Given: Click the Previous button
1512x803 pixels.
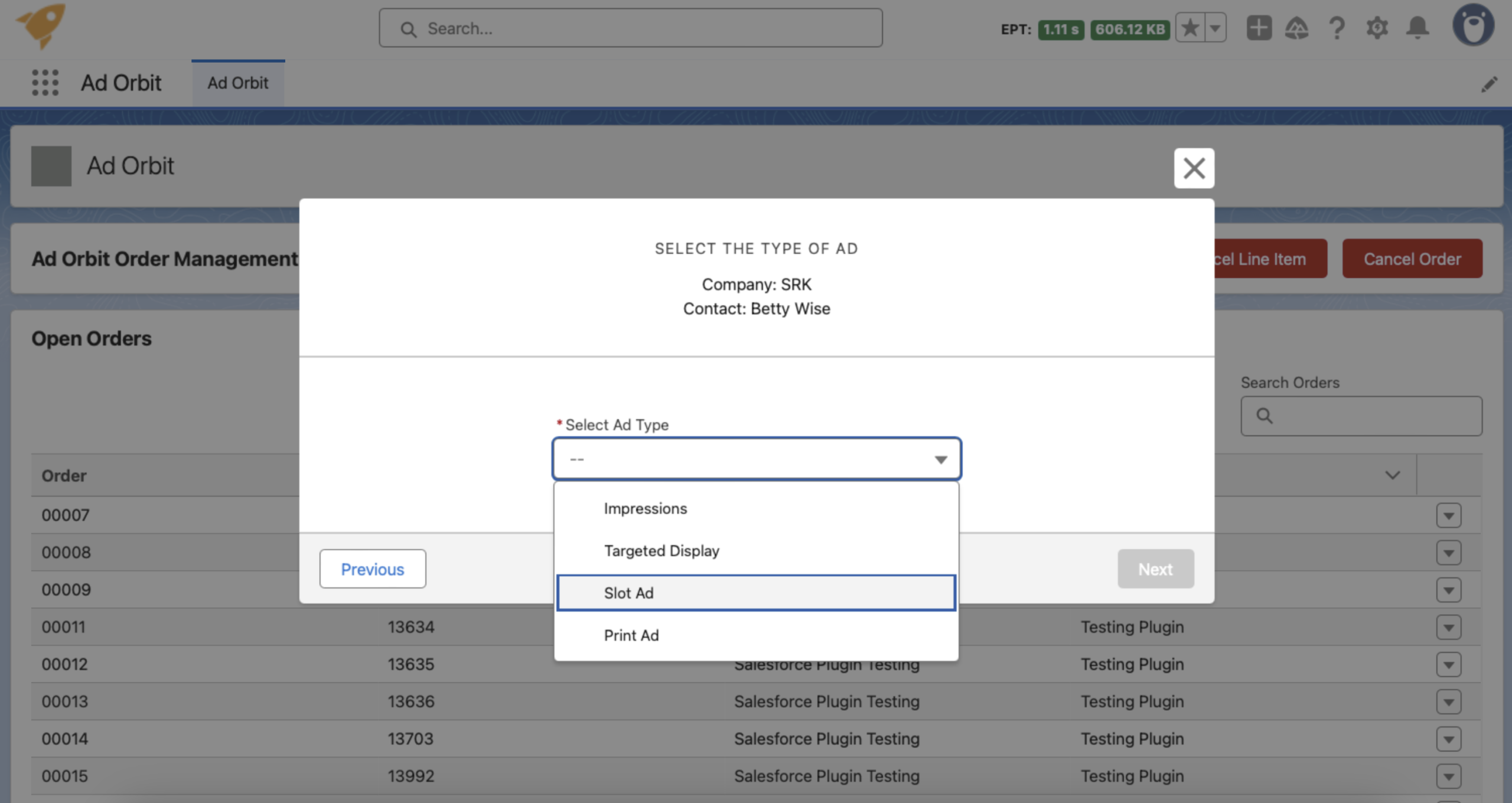Looking at the screenshot, I should tap(373, 569).
